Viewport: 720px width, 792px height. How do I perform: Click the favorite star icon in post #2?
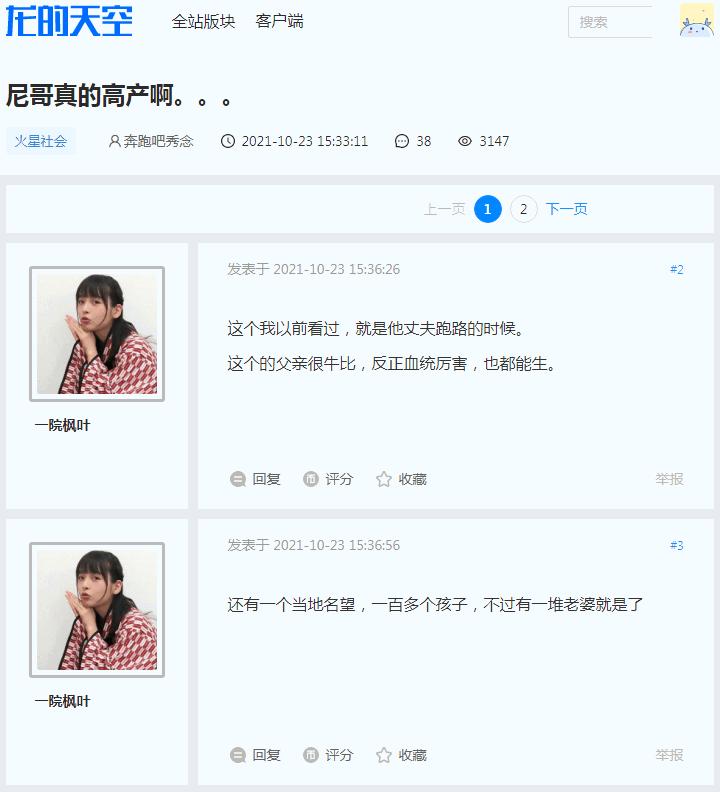point(384,479)
